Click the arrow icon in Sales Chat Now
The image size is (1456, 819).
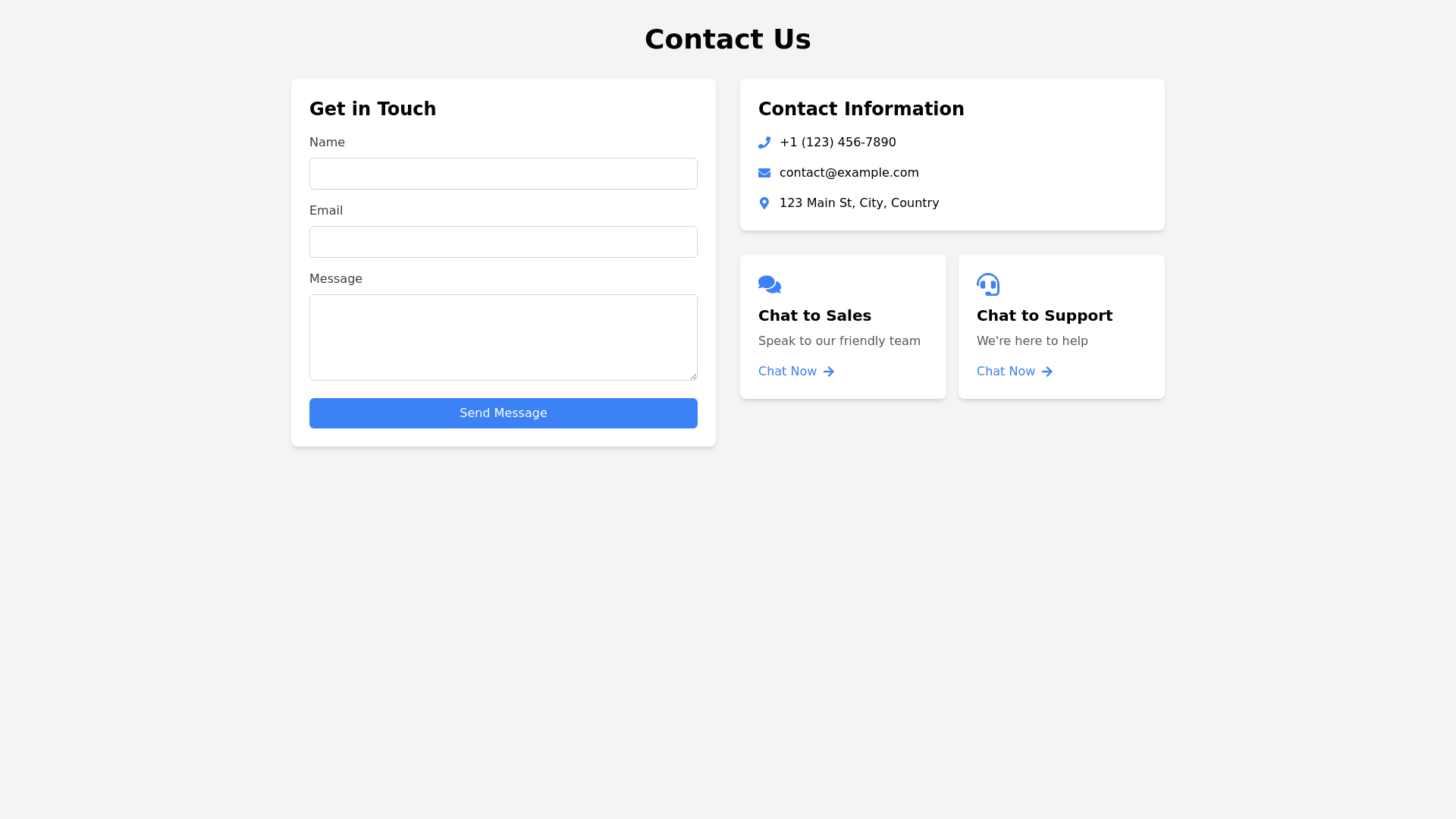pos(829,372)
